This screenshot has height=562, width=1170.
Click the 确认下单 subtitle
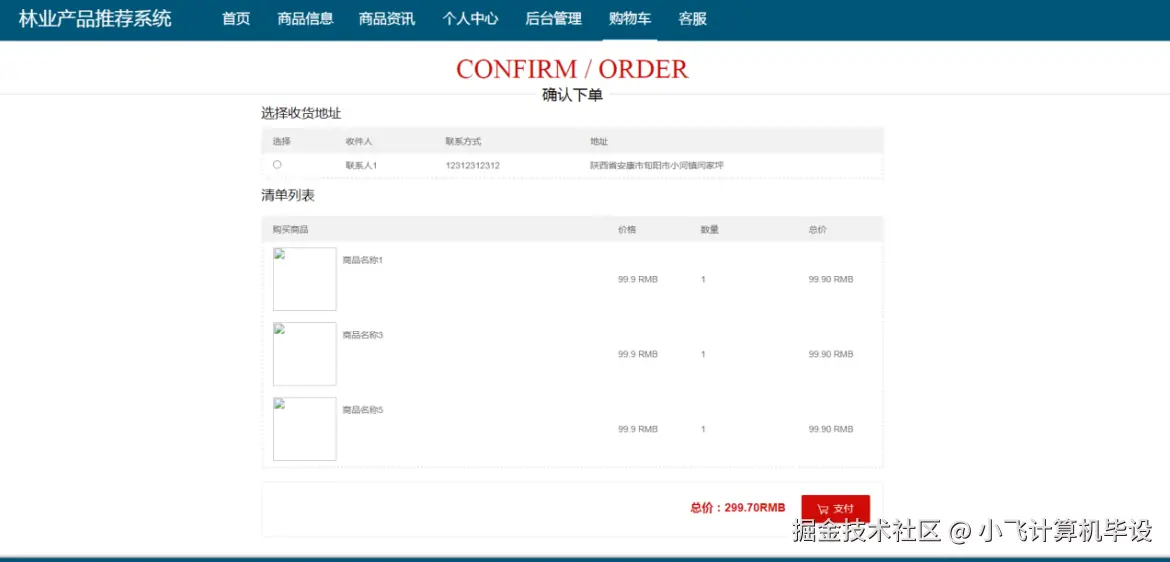click(x=572, y=95)
